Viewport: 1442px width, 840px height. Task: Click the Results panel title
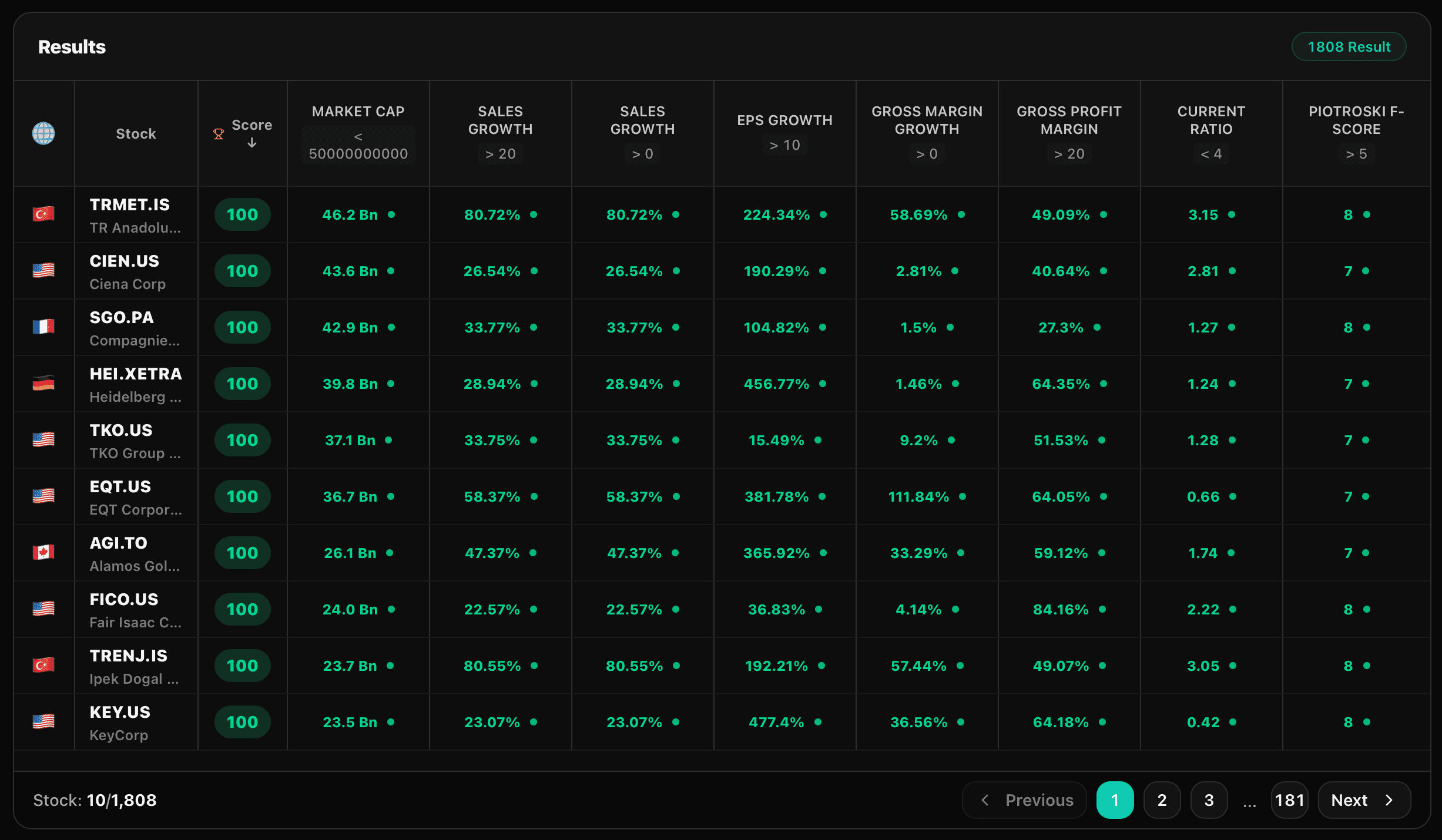pos(72,47)
